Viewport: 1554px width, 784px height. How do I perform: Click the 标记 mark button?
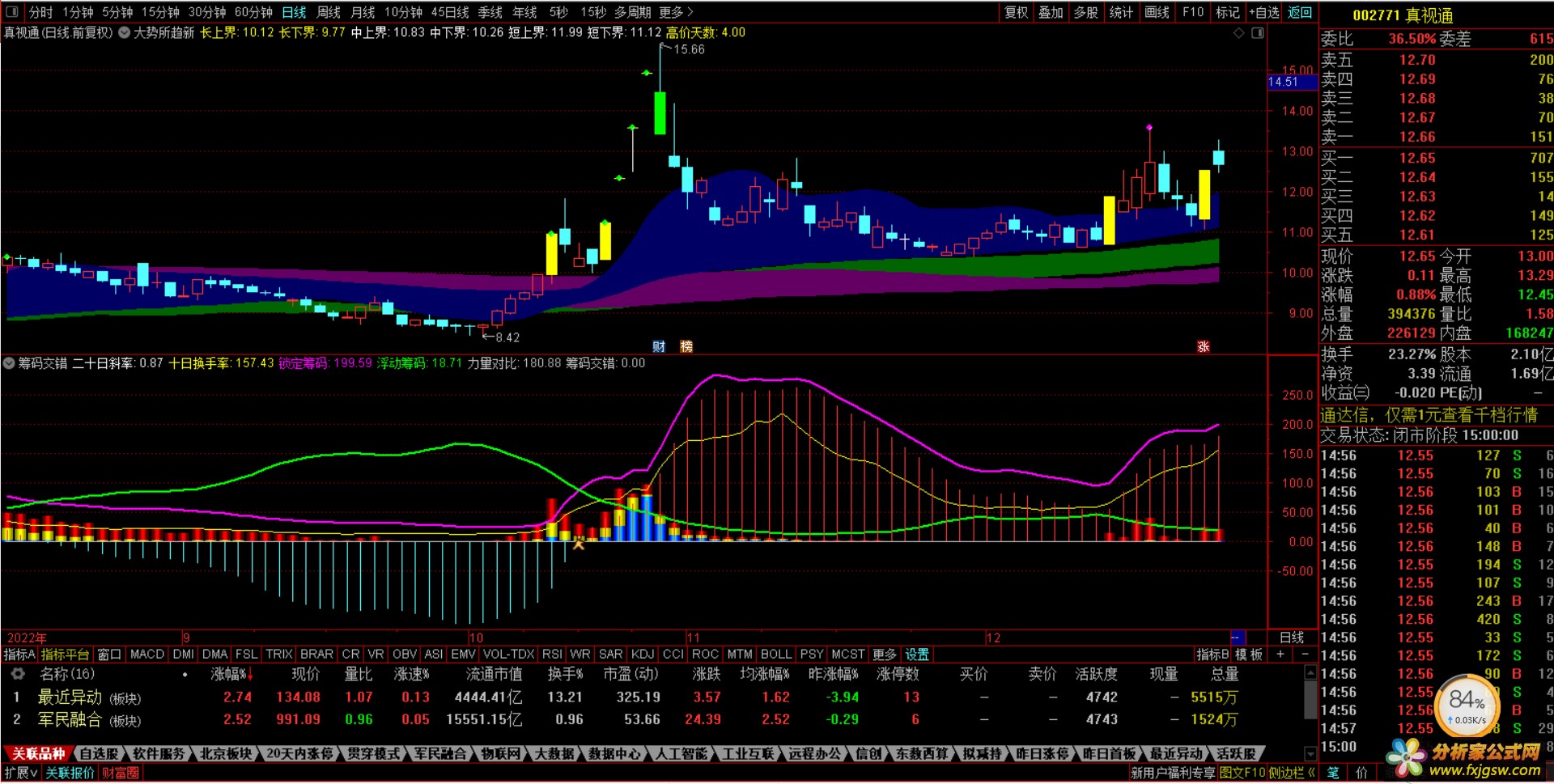[1228, 12]
